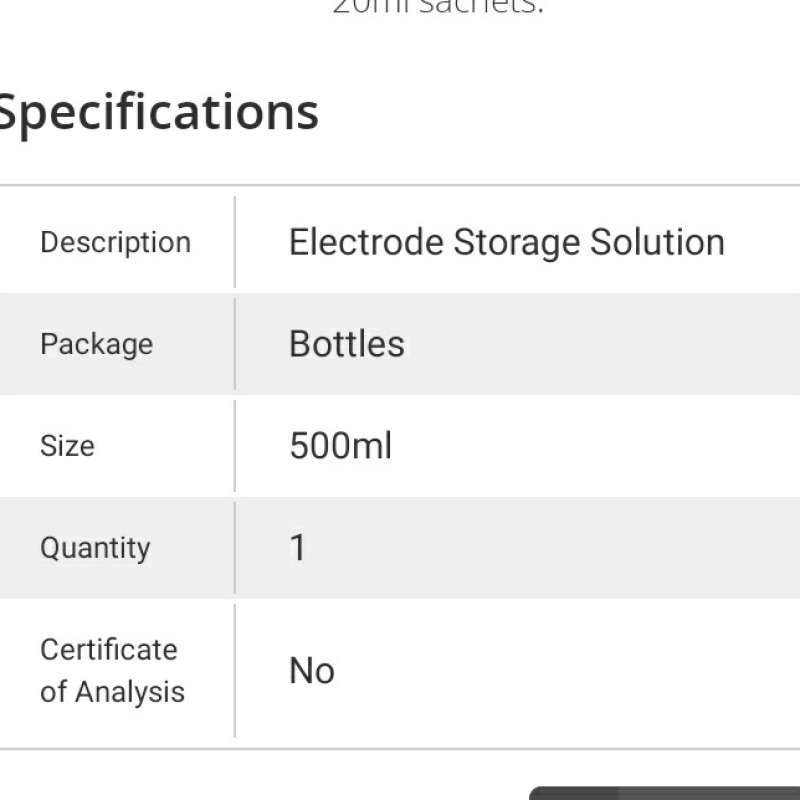
Task: Click the Specifications section heading
Action: coord(158,112)
